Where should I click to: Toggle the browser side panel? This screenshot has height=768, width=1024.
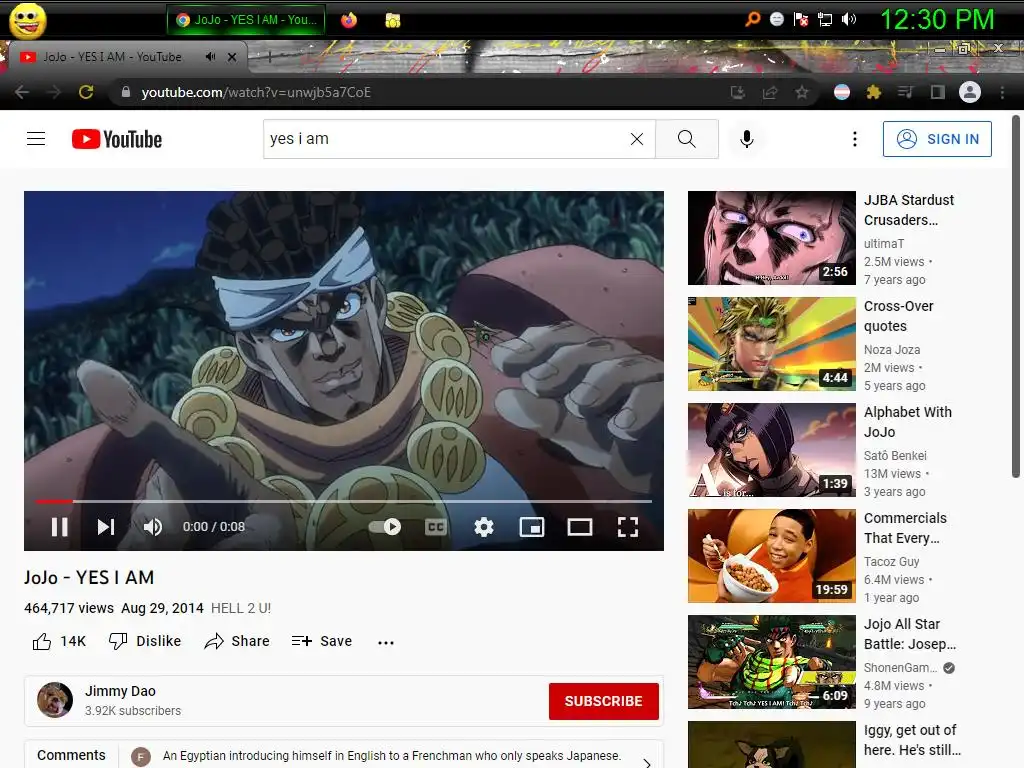click(x=937, y=92)
